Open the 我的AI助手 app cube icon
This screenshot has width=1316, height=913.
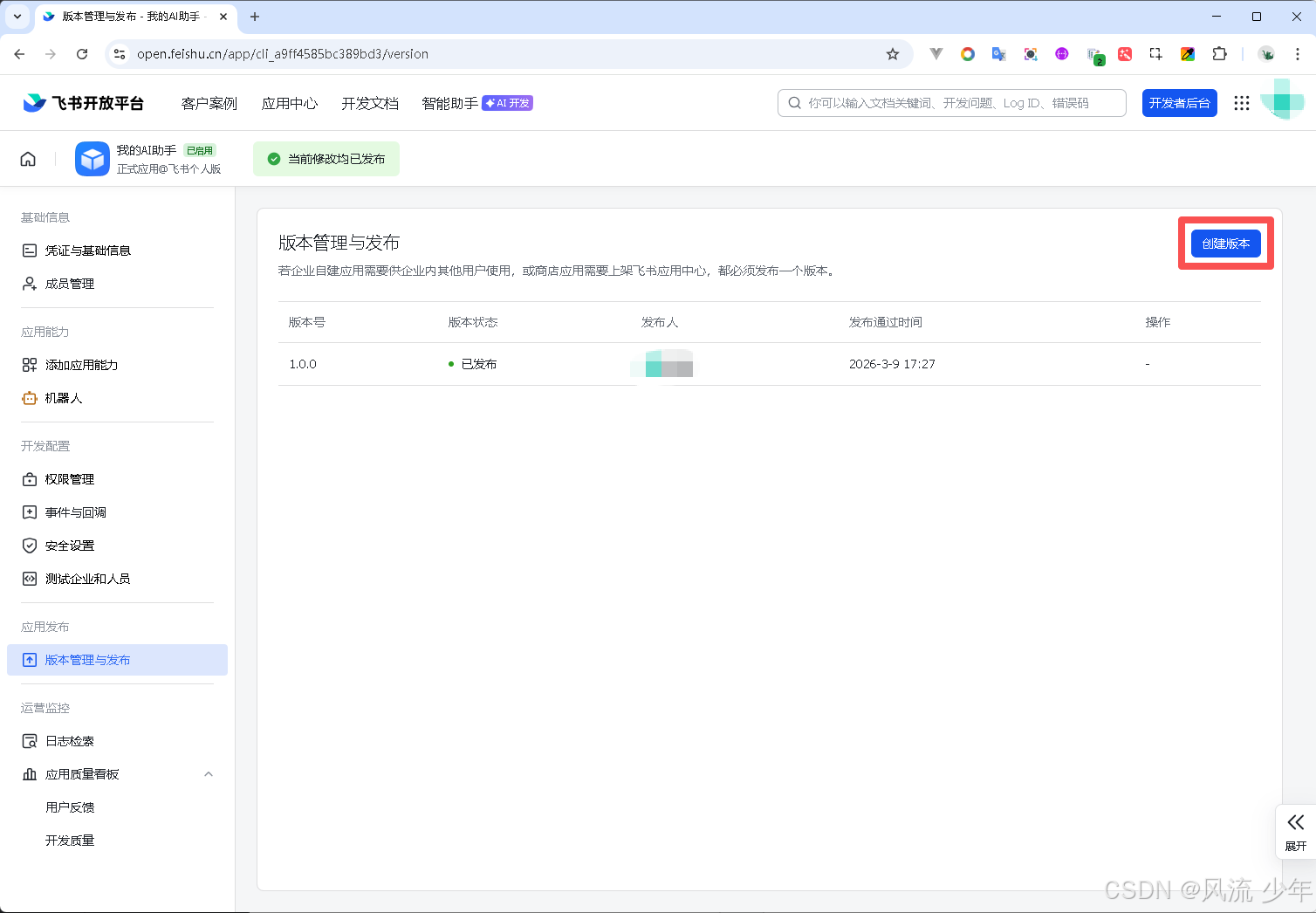92,159
